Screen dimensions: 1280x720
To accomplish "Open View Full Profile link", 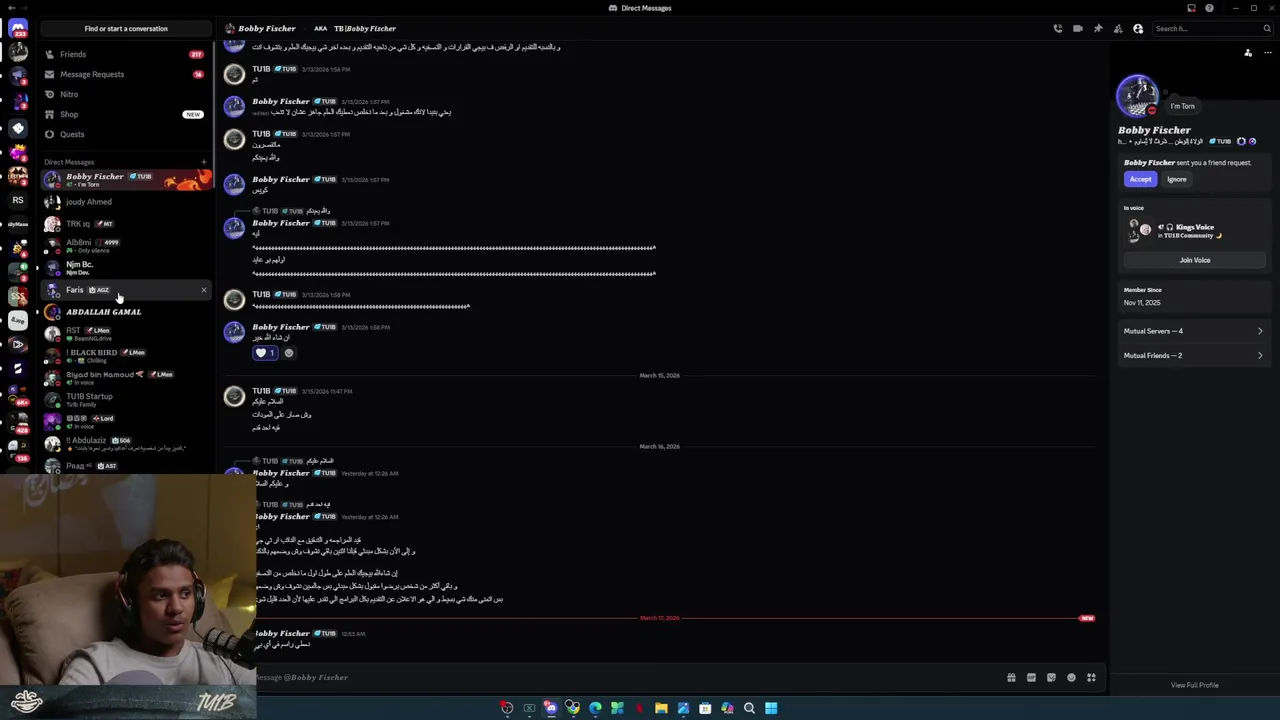I will point(1194,685).
